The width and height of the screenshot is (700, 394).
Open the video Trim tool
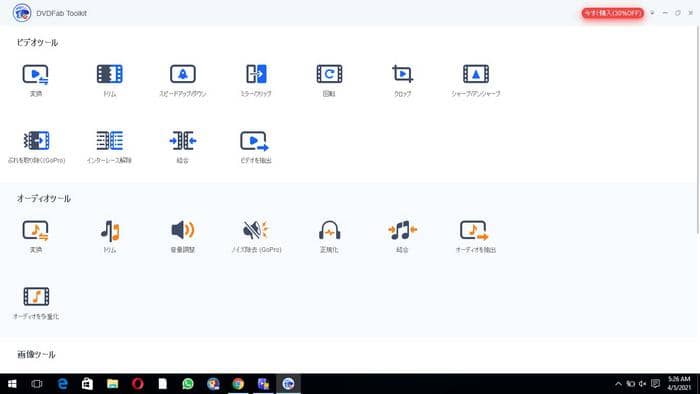pos(109,80)
